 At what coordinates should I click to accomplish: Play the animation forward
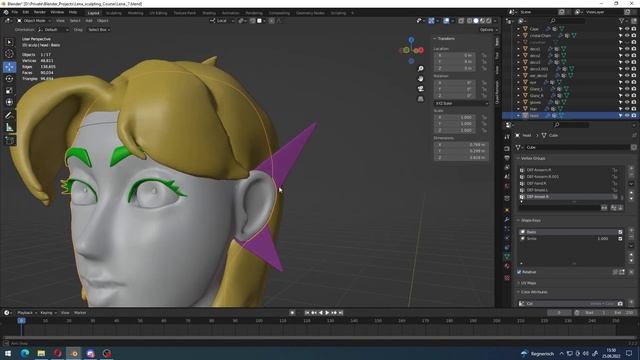pos(327,313)
